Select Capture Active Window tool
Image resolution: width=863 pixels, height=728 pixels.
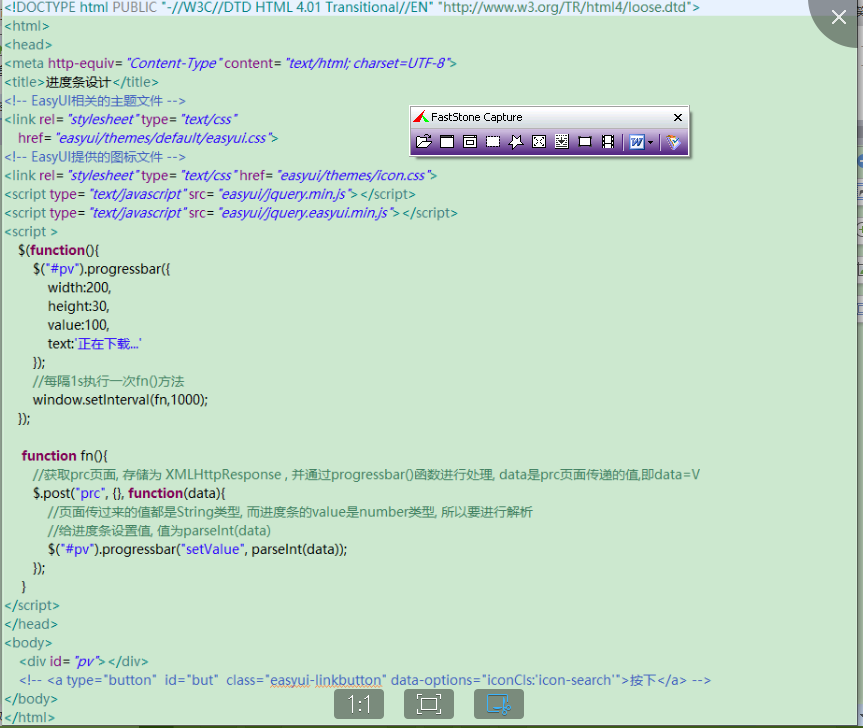pos(447,142)
